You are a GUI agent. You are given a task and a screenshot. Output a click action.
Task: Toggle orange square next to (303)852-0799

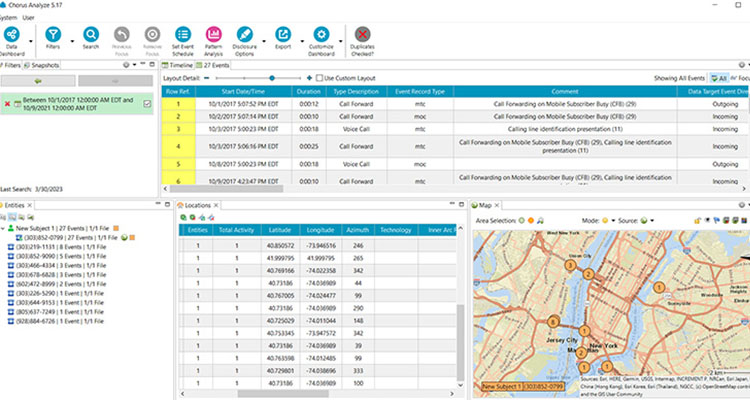pyautogui.click(x=132, y=238)
